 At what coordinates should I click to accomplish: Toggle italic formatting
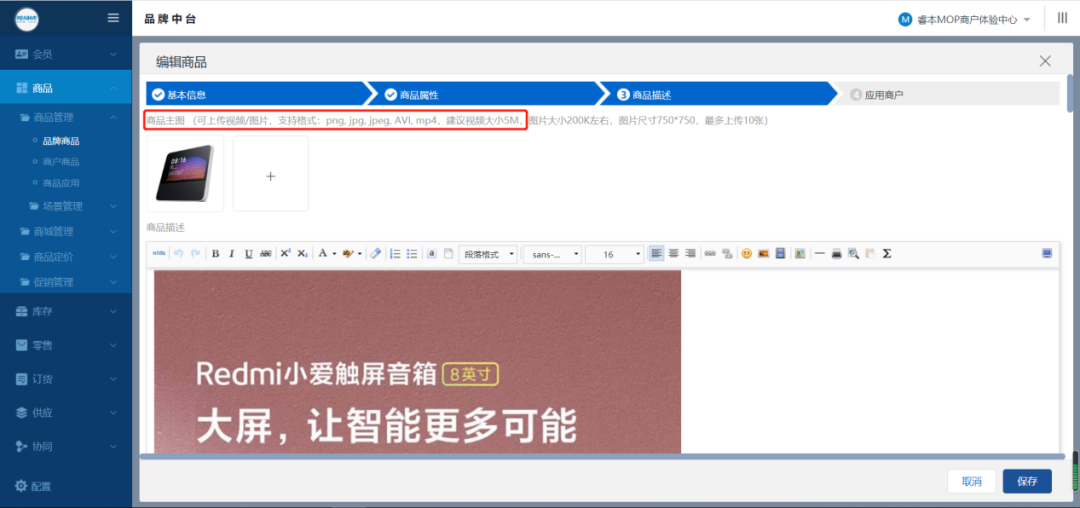(x=232, y=253)
